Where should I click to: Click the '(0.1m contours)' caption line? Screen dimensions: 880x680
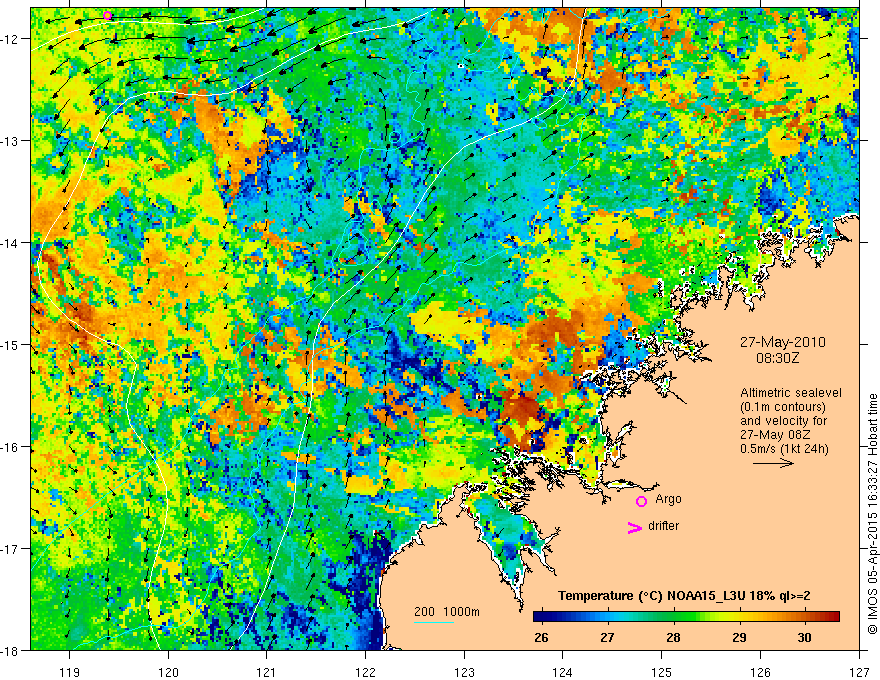click(x=783, y=407)
